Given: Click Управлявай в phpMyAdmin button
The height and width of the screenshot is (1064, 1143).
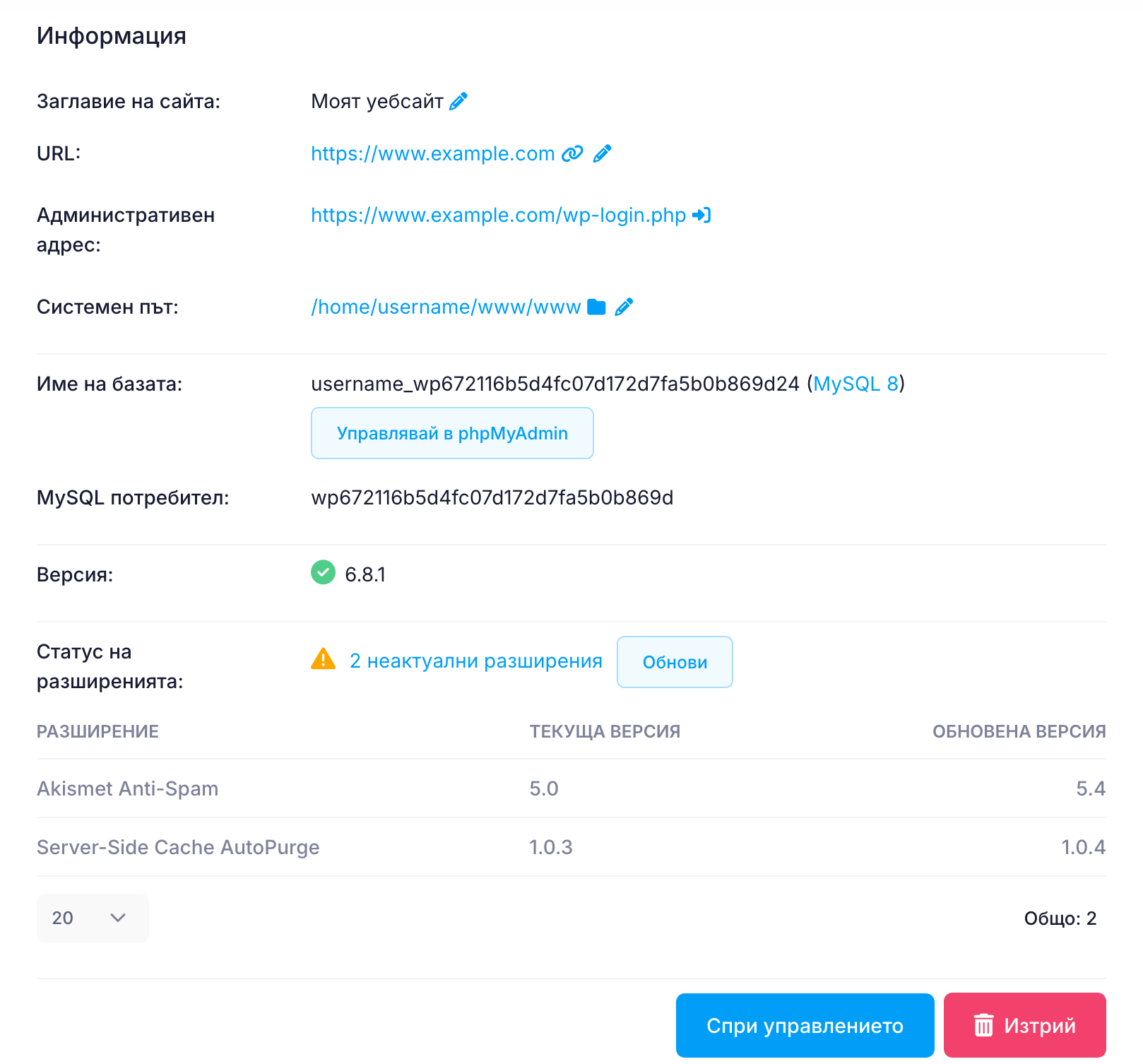Looking at the screenshot, I should (452, 433).
